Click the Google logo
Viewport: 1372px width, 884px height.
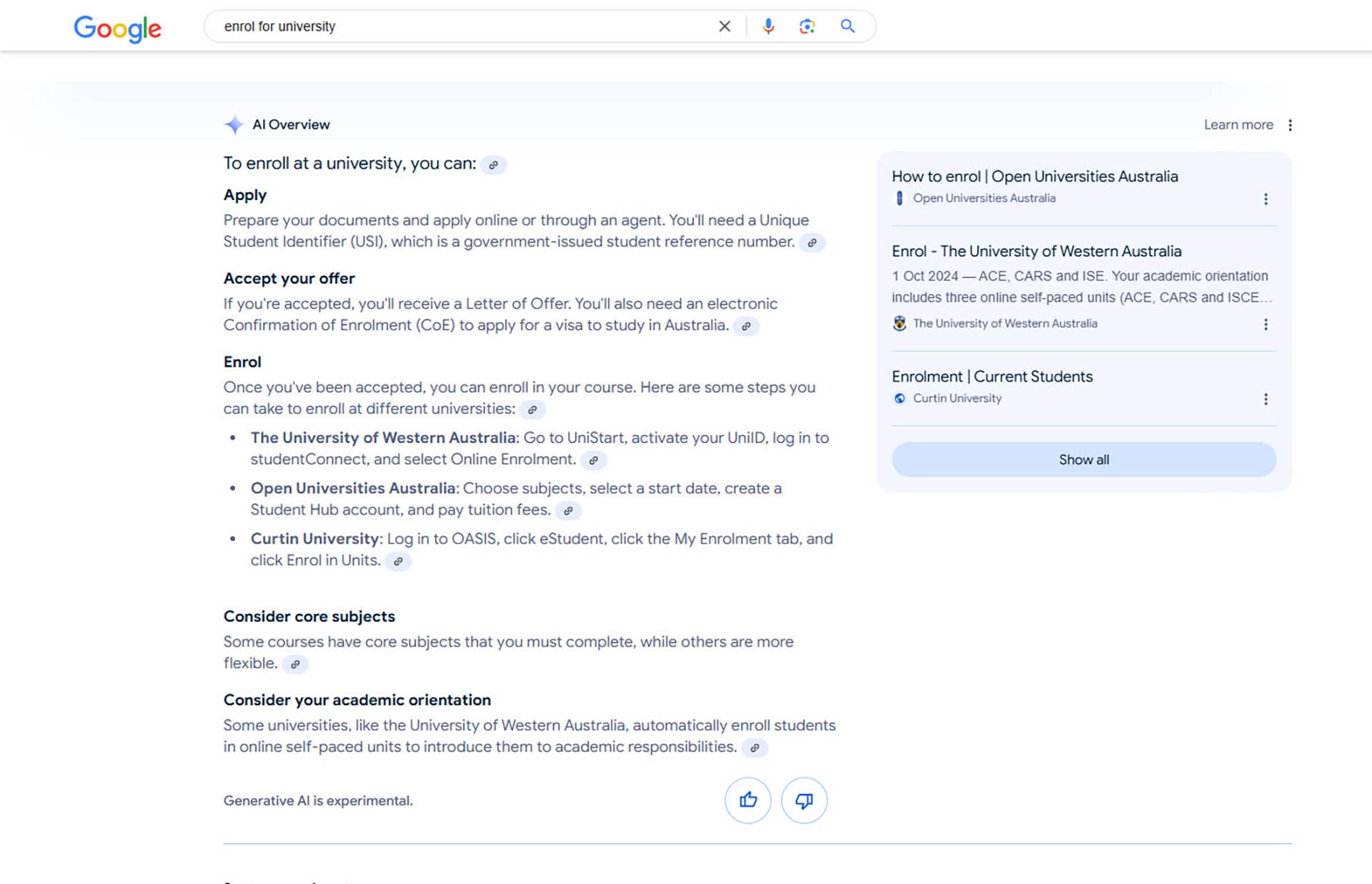[118, 28]
